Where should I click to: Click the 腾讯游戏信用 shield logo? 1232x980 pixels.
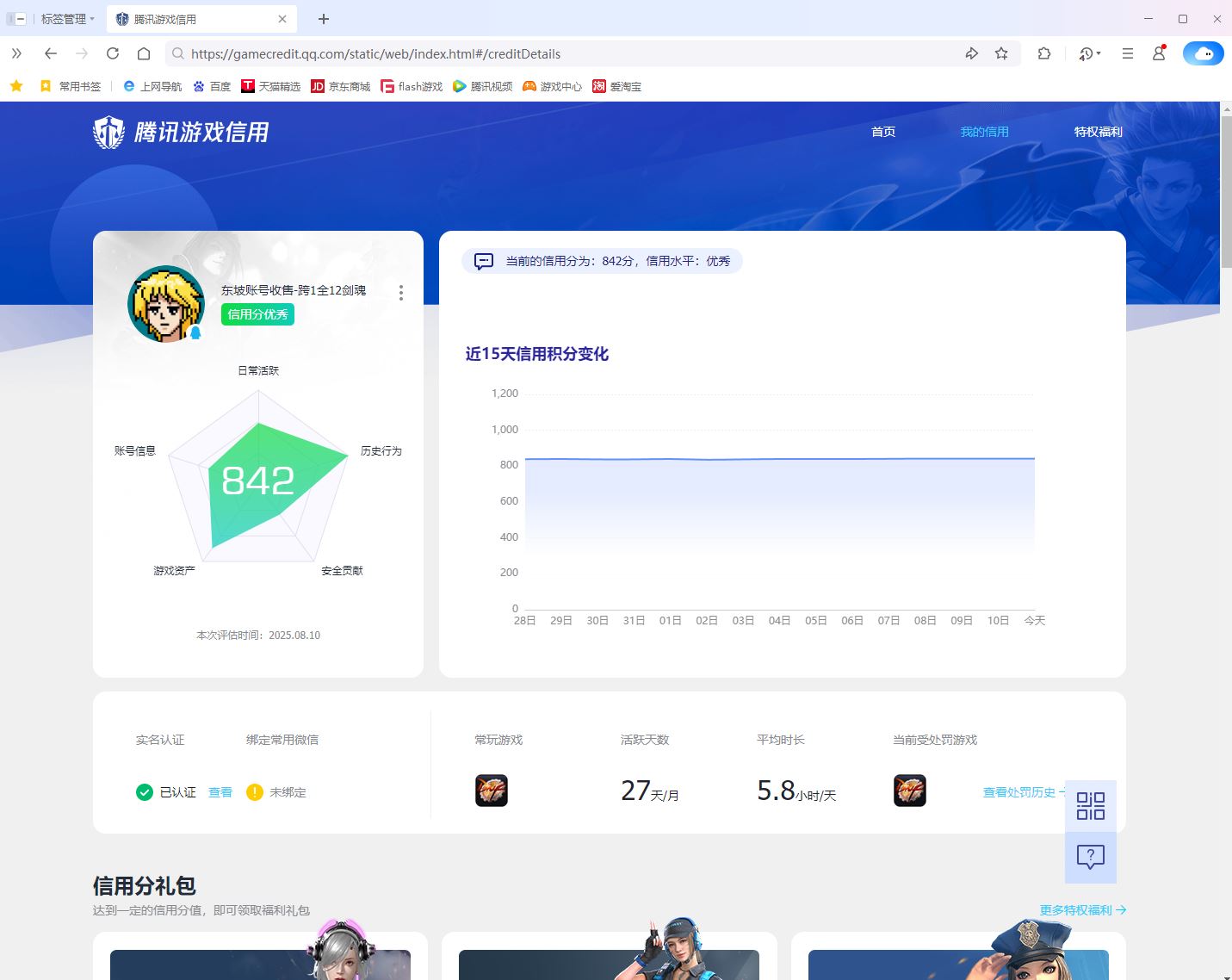point(108,133)
